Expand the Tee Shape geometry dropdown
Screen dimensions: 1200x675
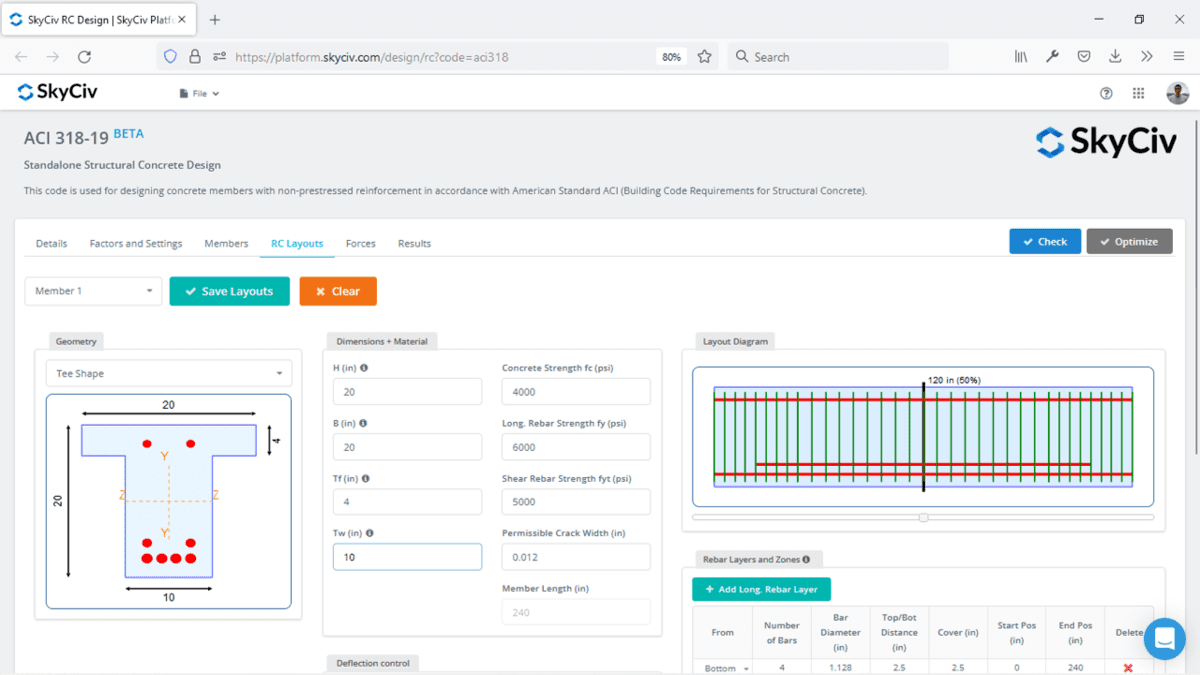tap(169, 374)
